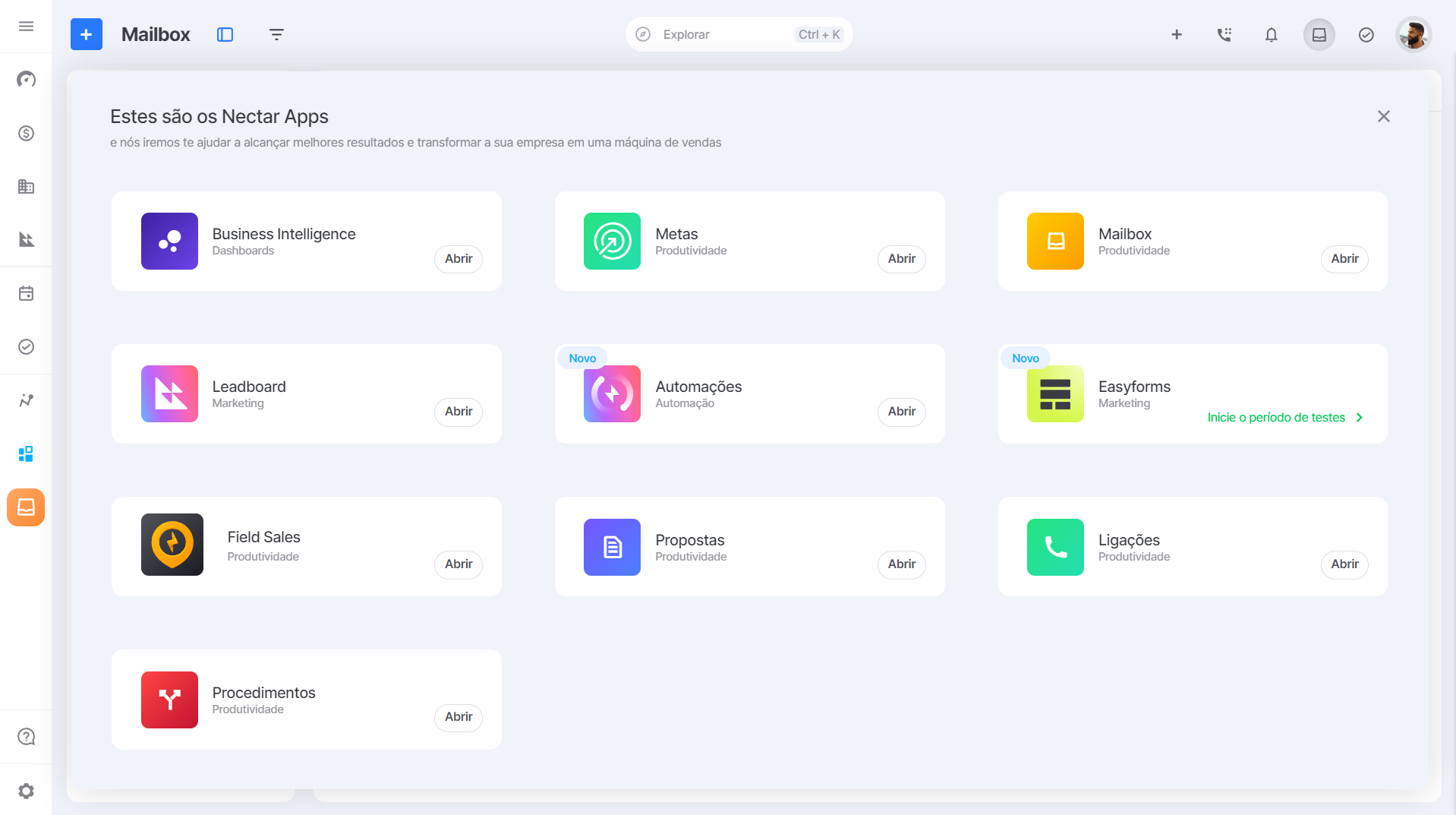Click the Novo badge on Easyforms
This screenshot has width=1456, height=815.
(1025, 359)
